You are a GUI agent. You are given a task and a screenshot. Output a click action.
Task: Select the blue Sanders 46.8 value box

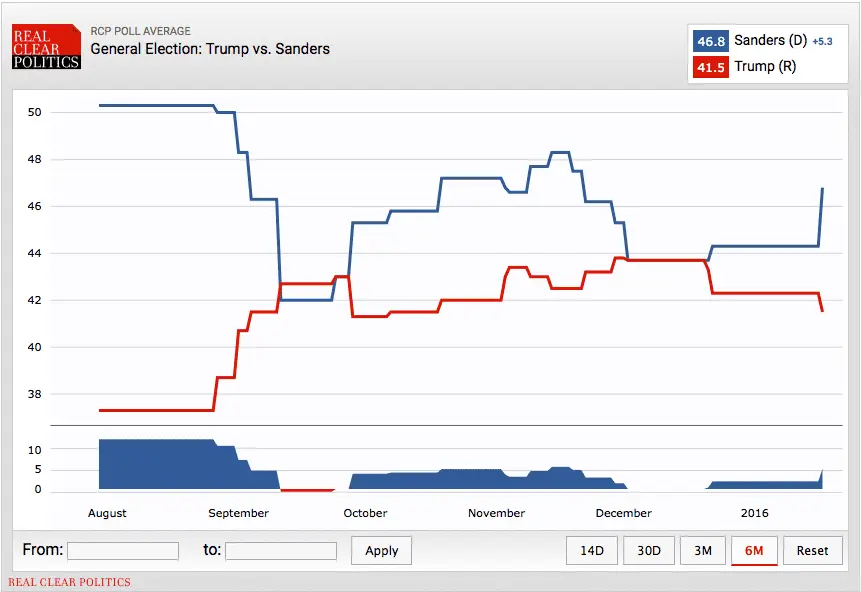coord(710,40)
